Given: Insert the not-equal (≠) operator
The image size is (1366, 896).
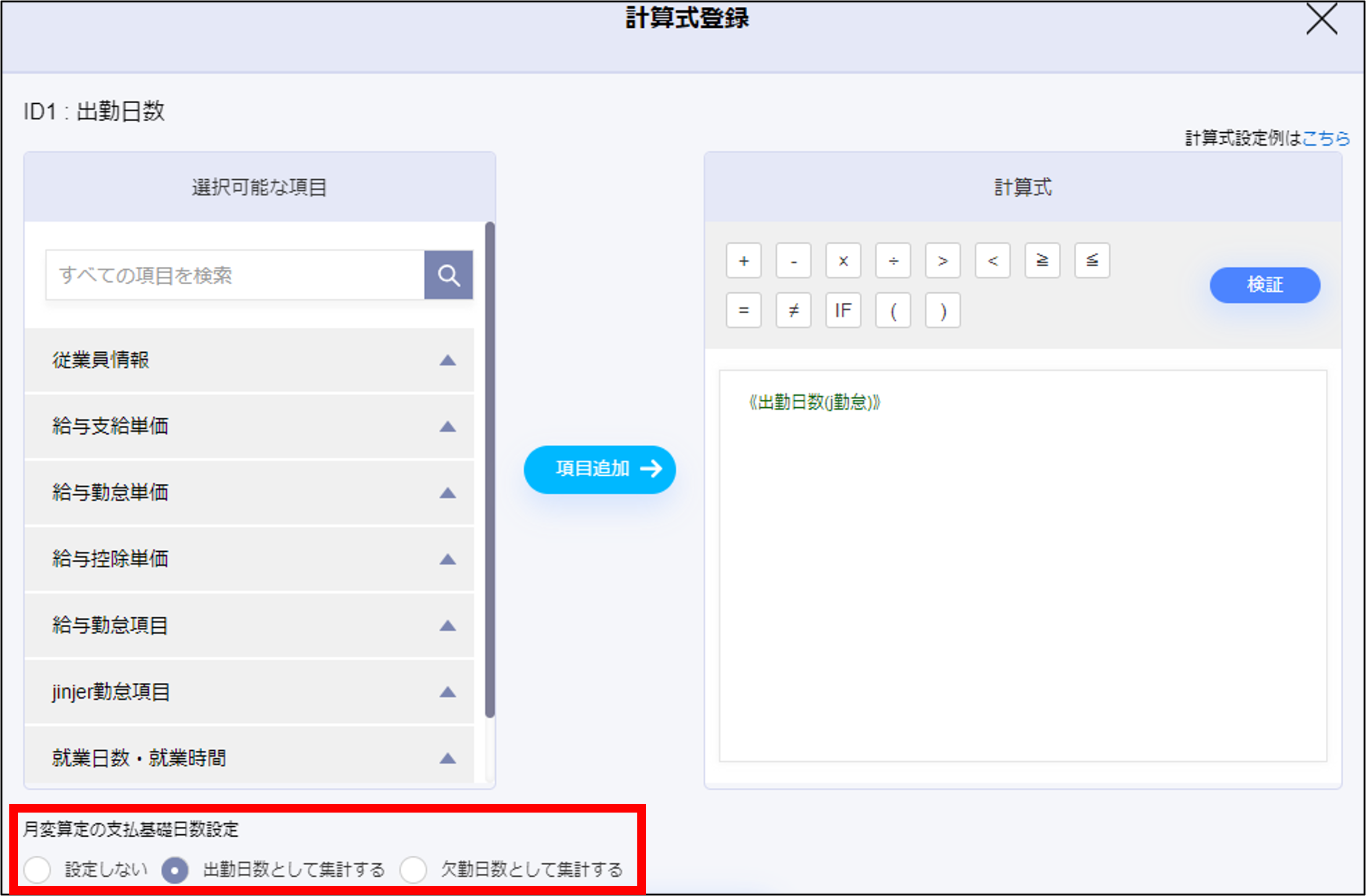Looking at the screenshot, I should click(793, 310).
